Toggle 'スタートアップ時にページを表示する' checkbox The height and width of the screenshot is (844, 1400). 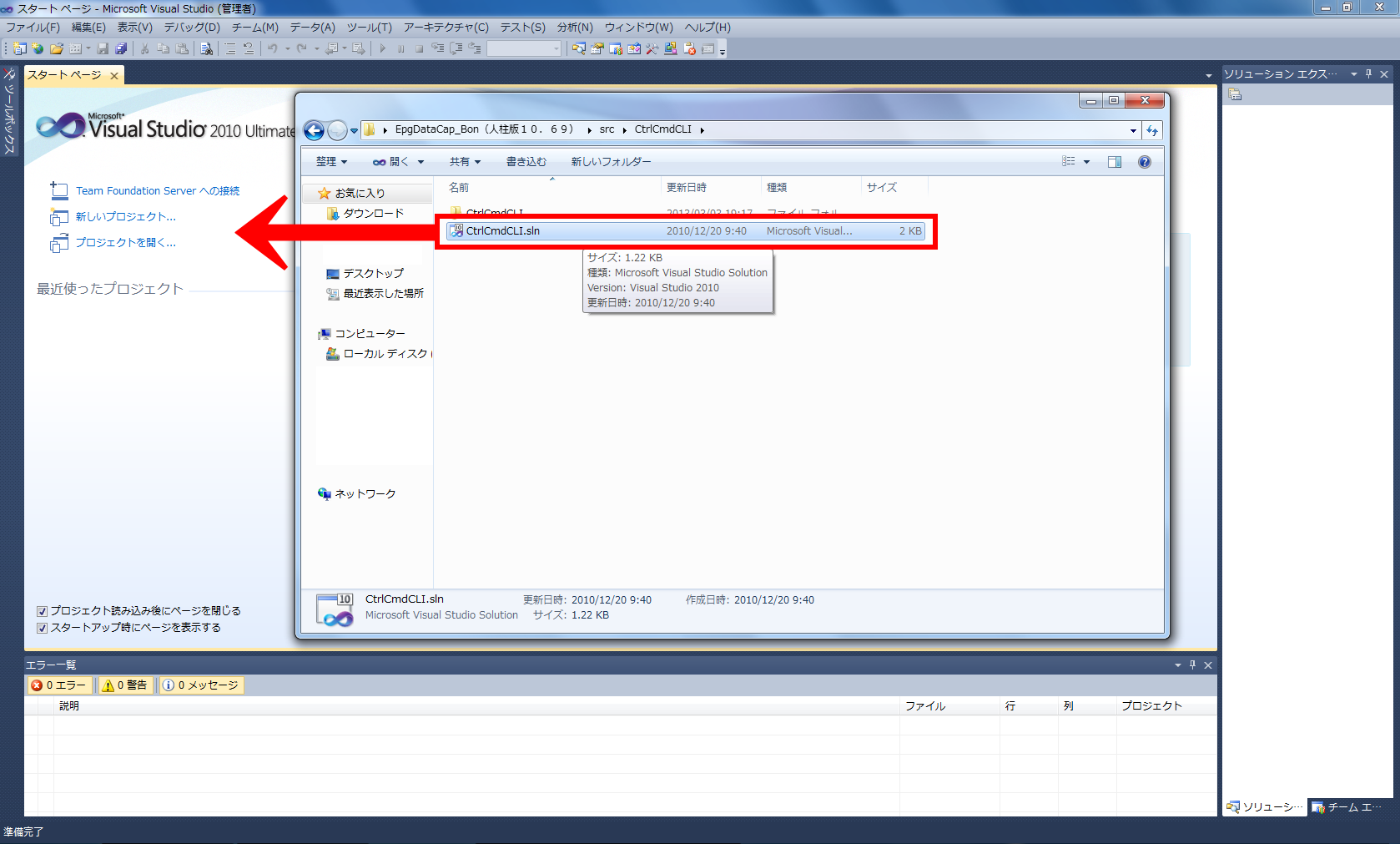pyautogui.click(x=42, y=628)
